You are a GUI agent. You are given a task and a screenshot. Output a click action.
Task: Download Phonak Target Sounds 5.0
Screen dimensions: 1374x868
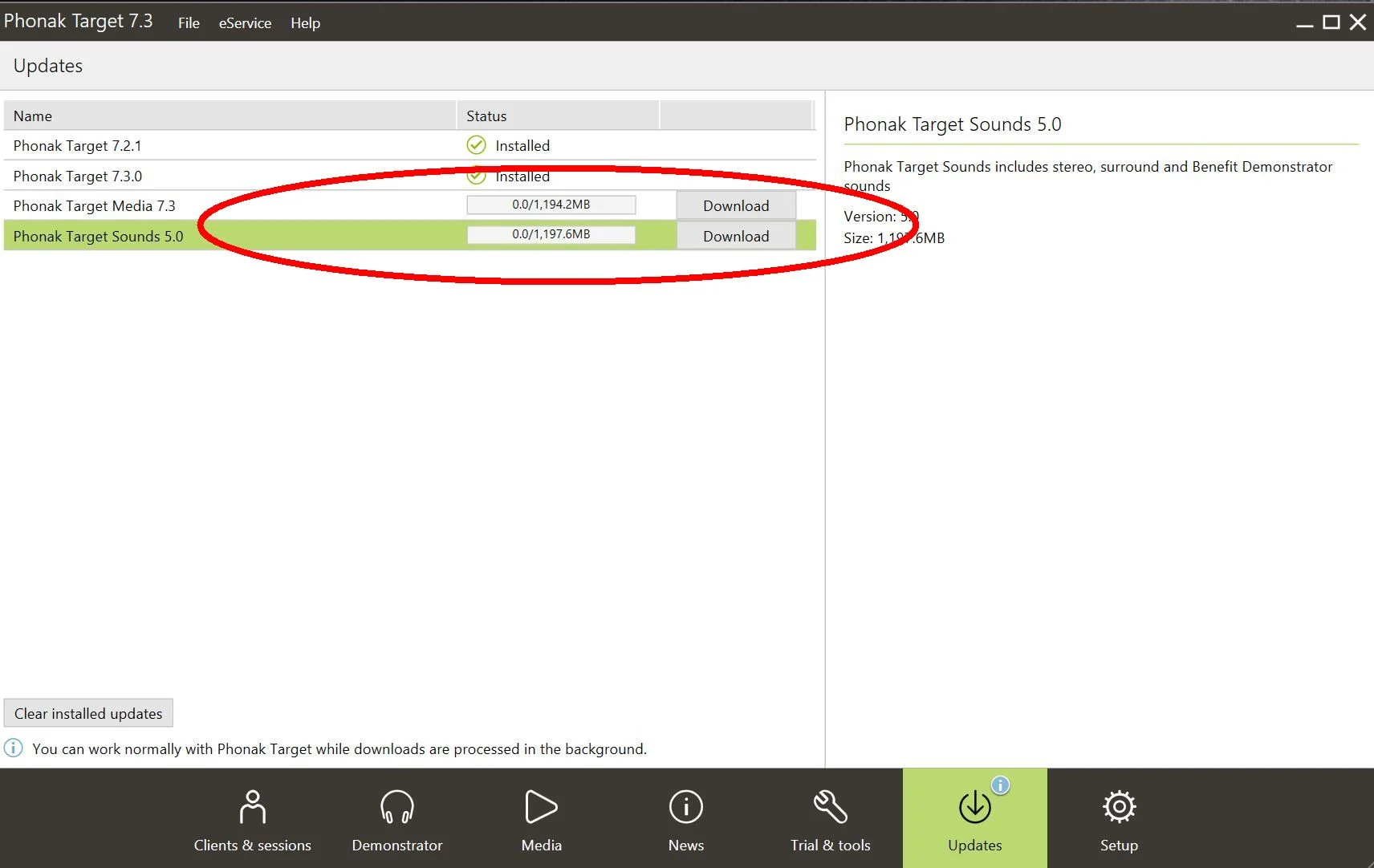(736, 236)
